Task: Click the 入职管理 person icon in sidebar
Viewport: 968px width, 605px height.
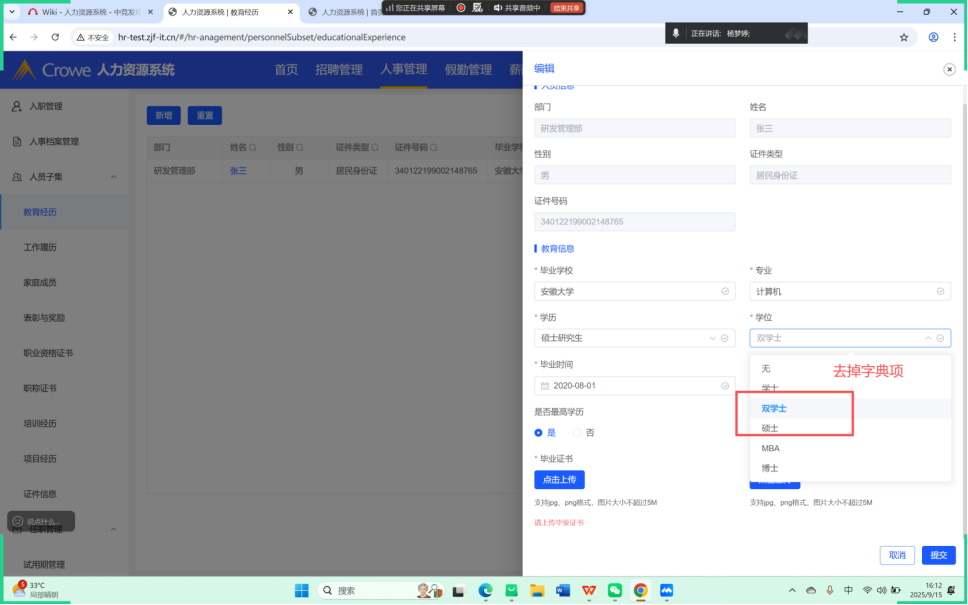Action: 17,106
